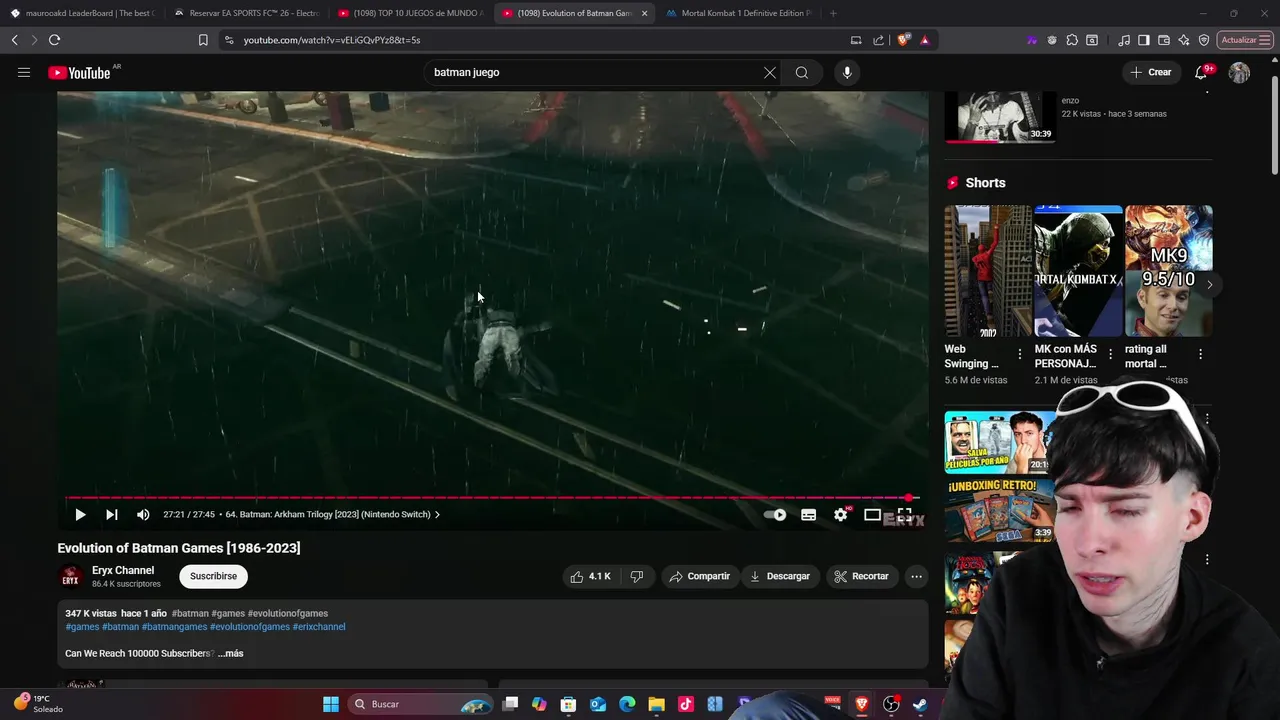
Task: Go back to the previous page
Action: [x=15, y=40]
